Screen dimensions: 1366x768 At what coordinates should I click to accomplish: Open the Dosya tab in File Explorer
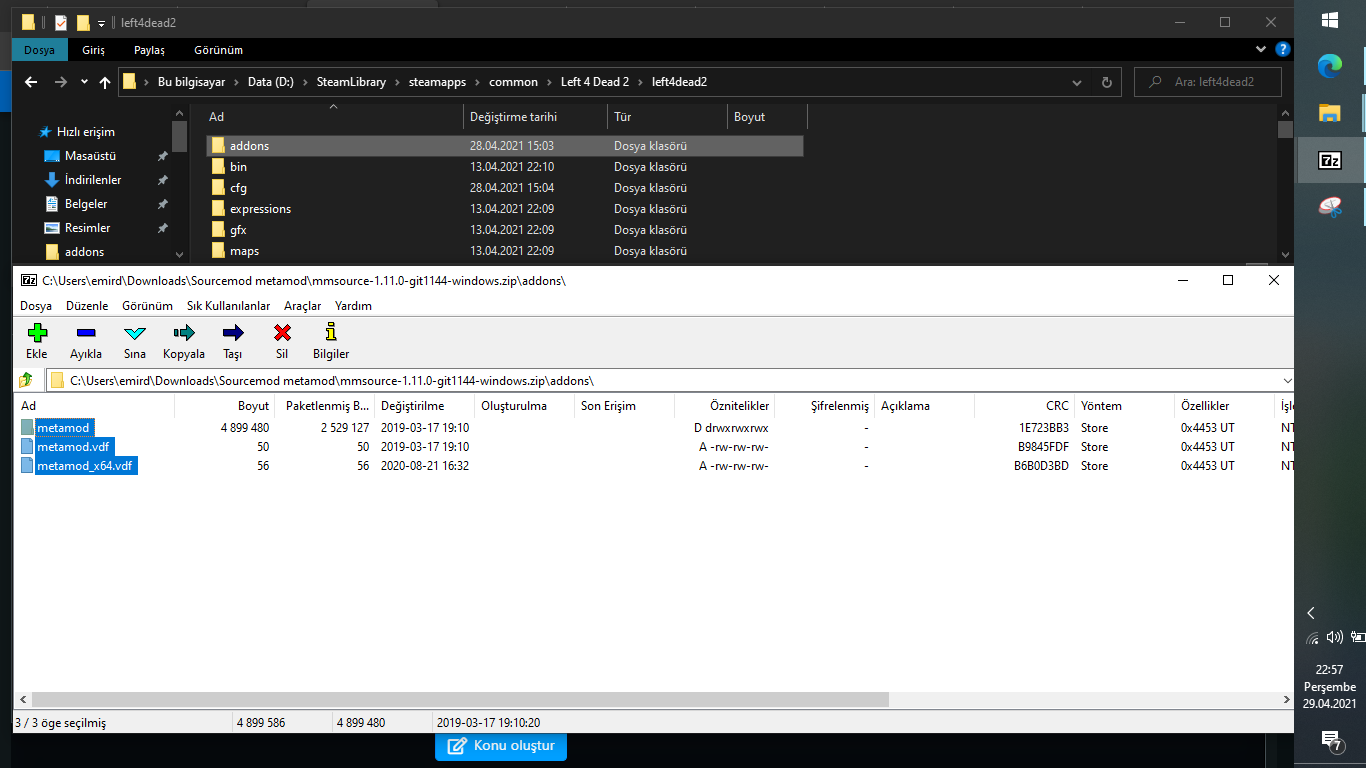[40, 50]
